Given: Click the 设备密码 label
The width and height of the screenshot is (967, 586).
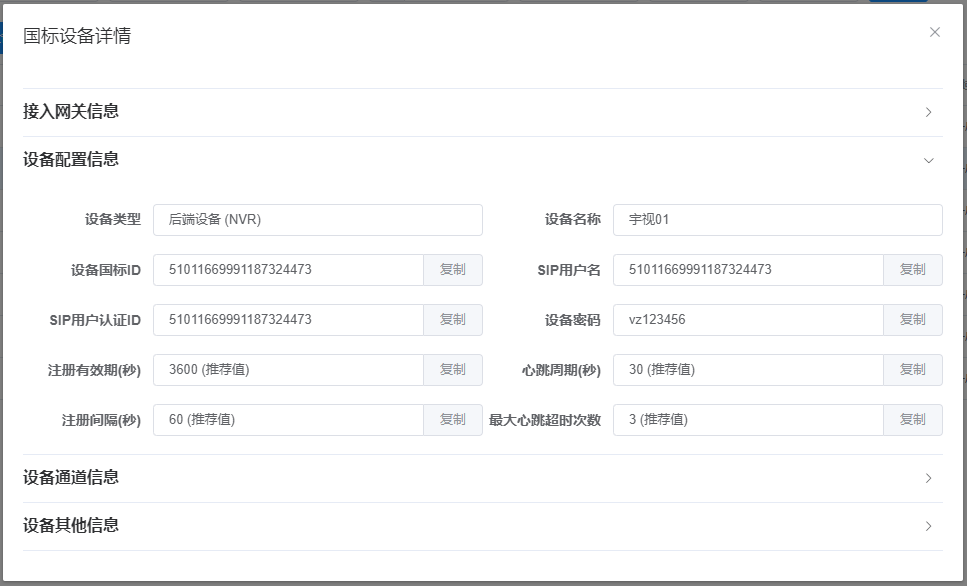Looking at the screenshot, I should (x=573, y=320).
